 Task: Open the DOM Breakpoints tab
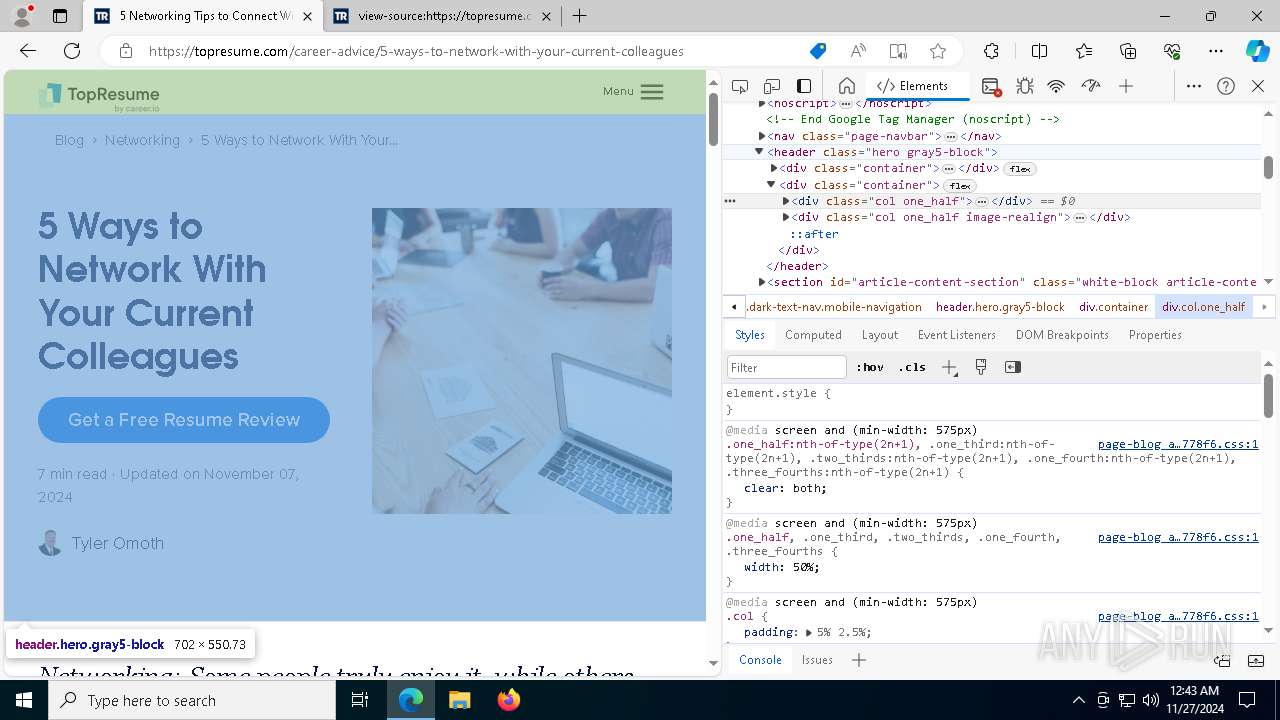1062,335
